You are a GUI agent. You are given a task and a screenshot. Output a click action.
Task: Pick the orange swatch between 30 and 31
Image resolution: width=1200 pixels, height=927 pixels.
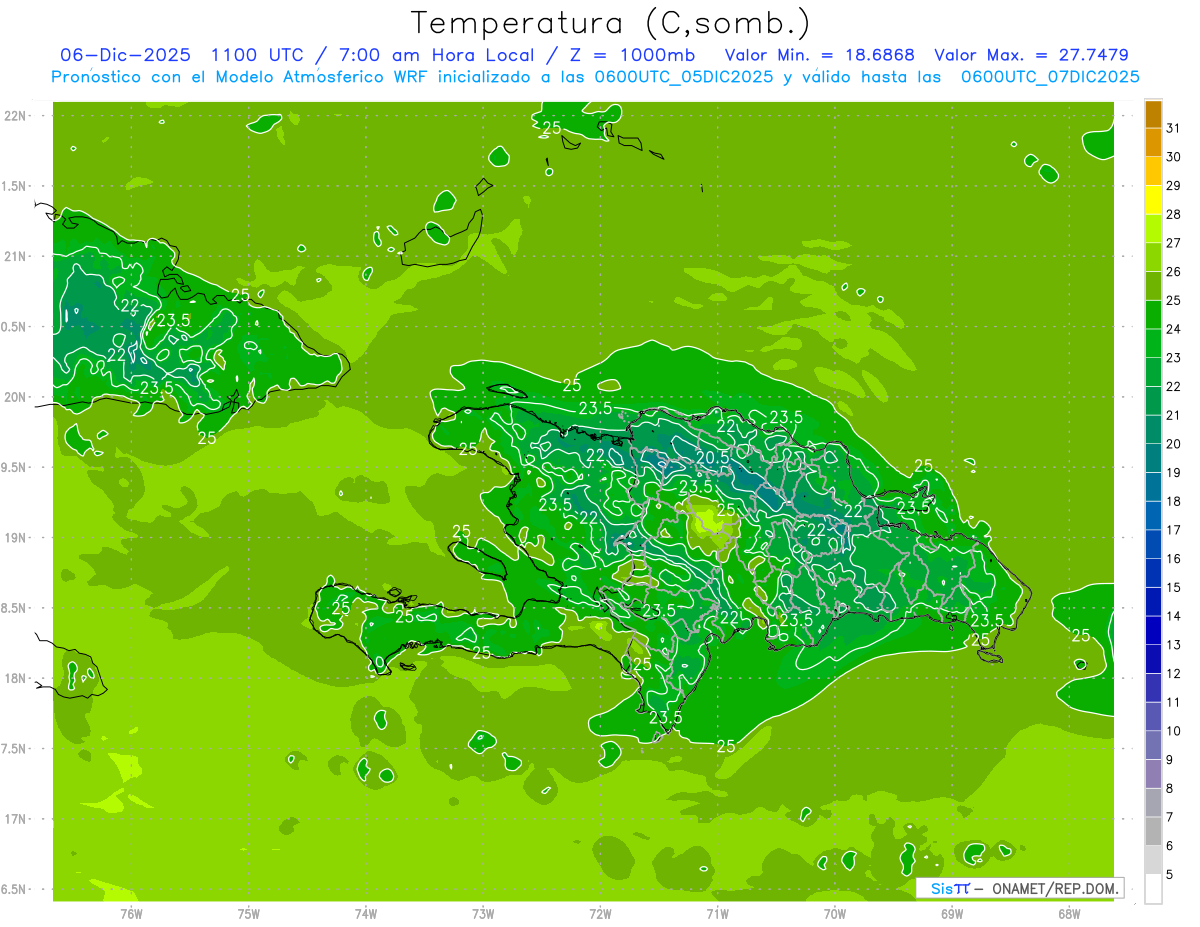point(1153,143)
